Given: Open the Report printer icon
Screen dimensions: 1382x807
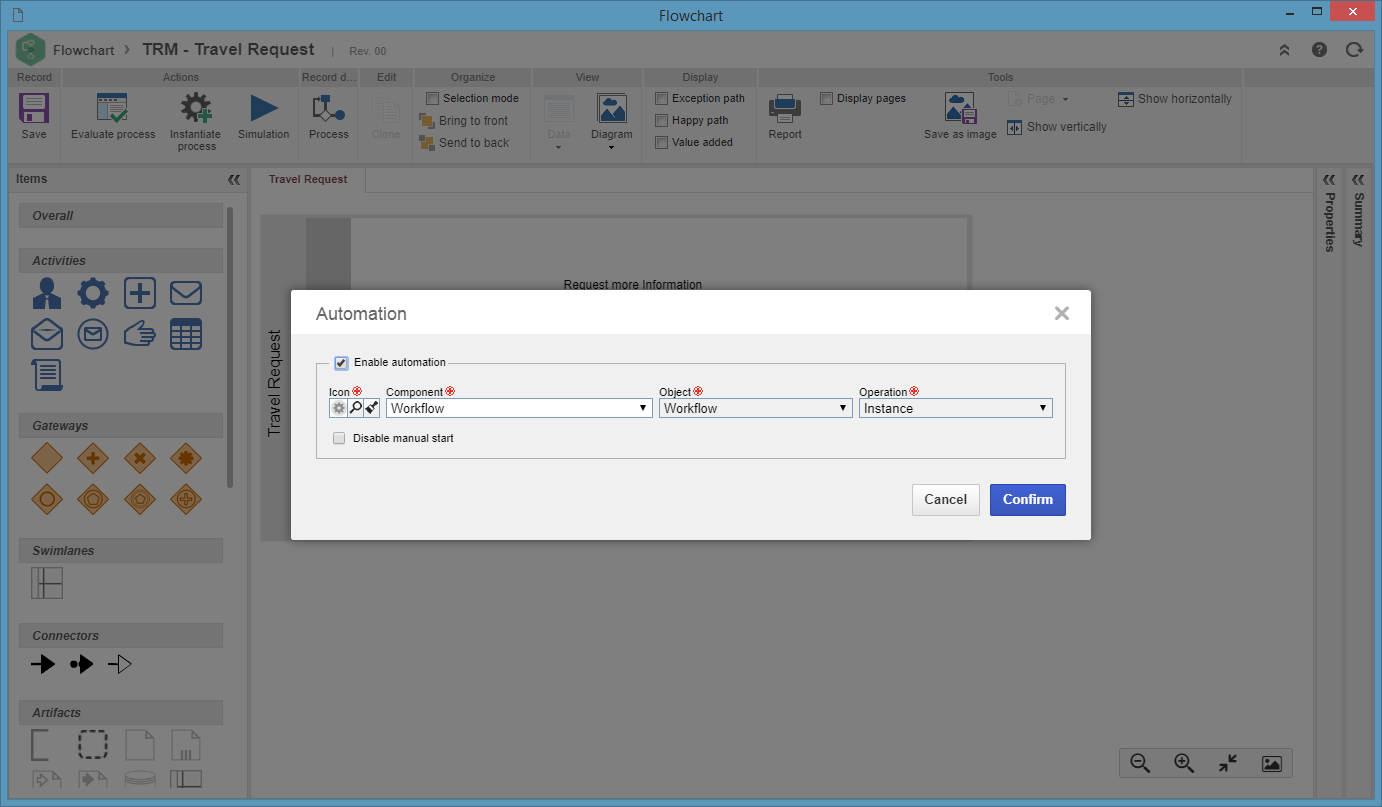Looking at the screenshot, I should click(x=785, y=108).
